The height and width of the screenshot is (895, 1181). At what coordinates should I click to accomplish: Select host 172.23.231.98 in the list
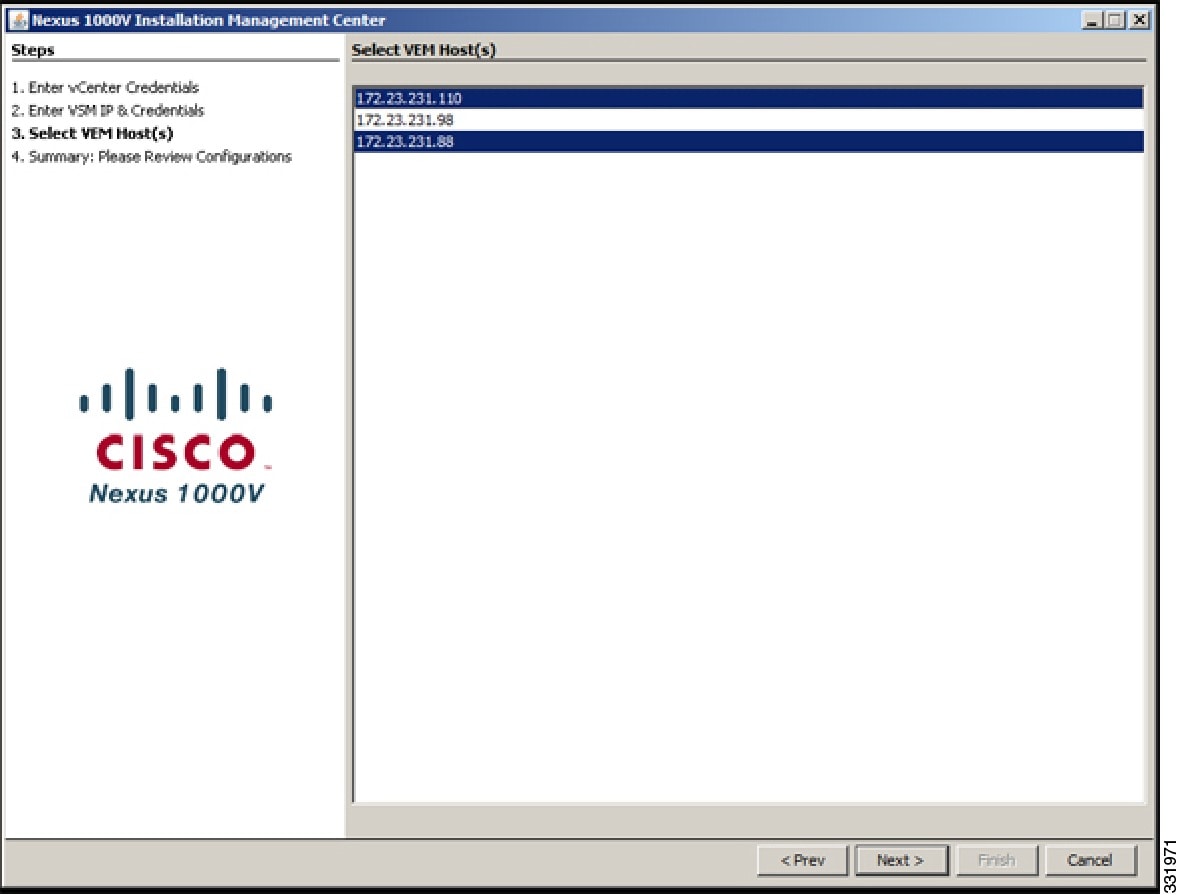pyautogui.click(x=748, y=120)
